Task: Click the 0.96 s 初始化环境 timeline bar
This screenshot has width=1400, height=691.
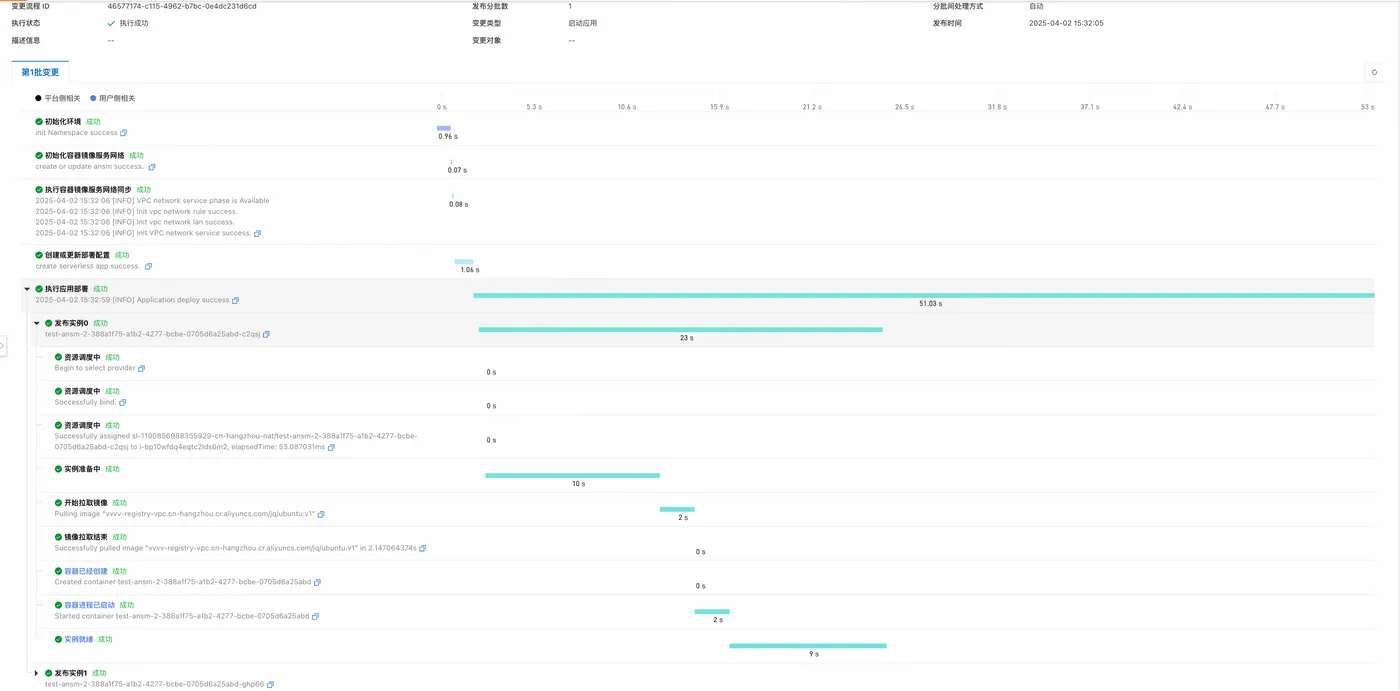Action: (x=444, y=128)
